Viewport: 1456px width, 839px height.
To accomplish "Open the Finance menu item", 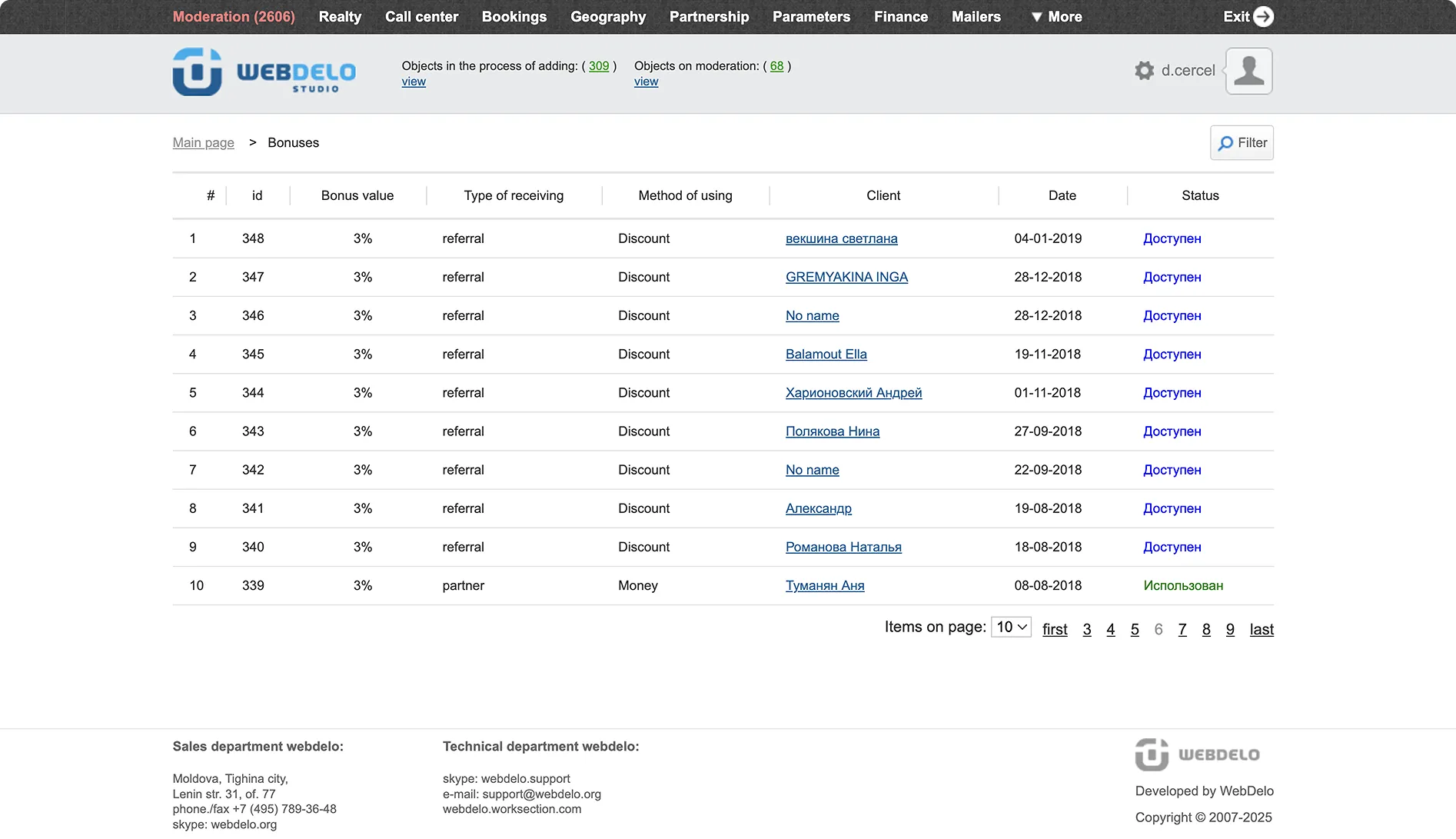I will [x=900, y=16].
